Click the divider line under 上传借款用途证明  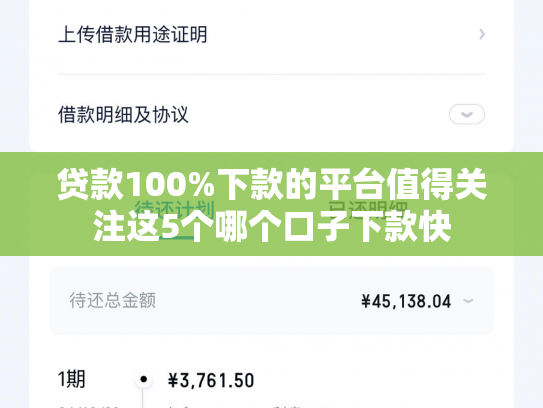click(x=272, y=74)
